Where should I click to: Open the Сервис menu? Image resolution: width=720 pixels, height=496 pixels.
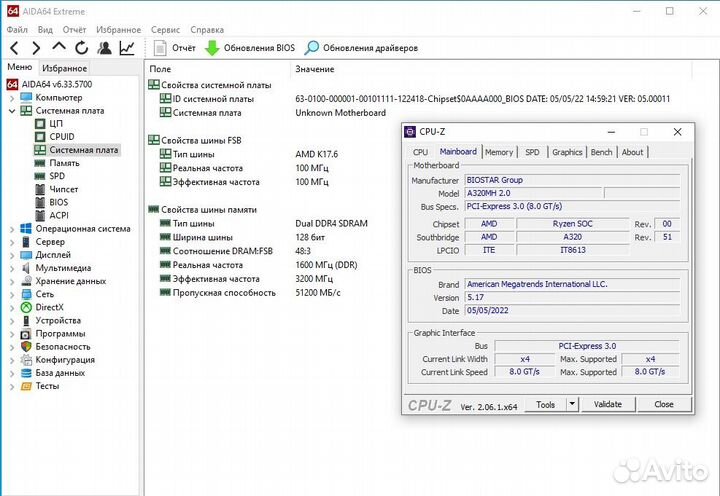pyautogui.click(x=165, y=29)
